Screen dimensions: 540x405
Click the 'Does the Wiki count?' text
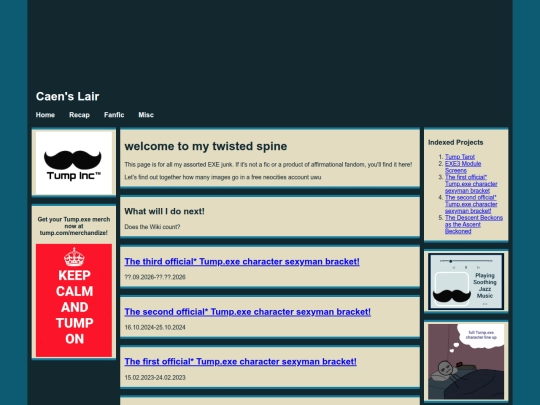(x=152, y=227)
